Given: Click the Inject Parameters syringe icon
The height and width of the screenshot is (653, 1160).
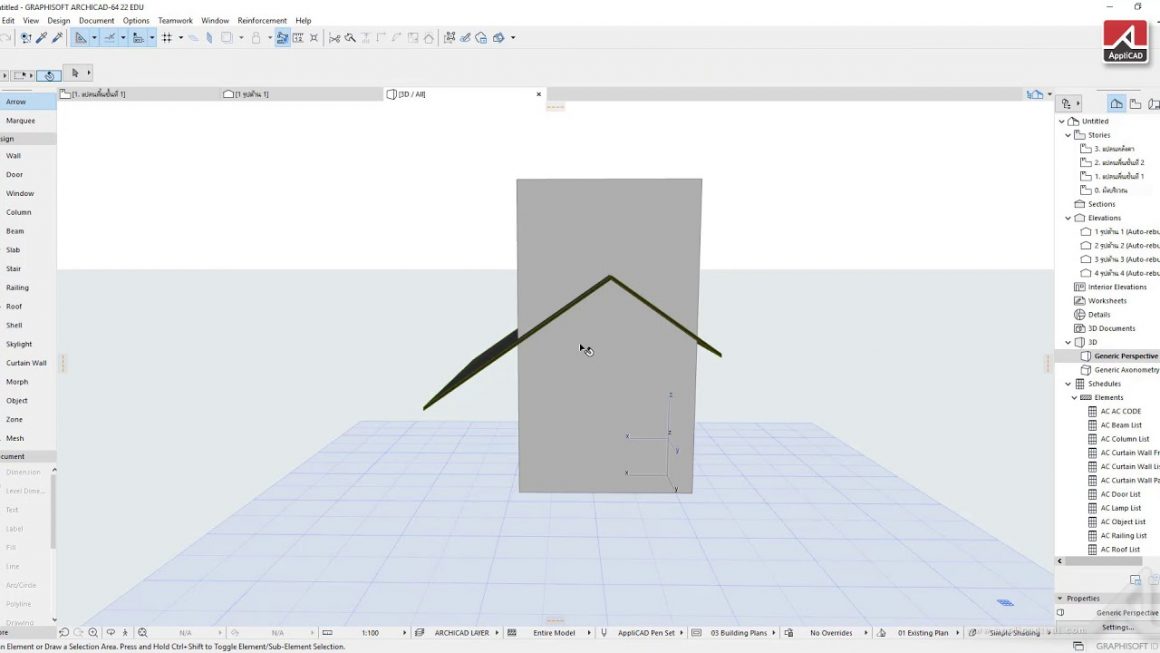Looking at the screenshot, I should pyautogui.click(x=57, y=38).
